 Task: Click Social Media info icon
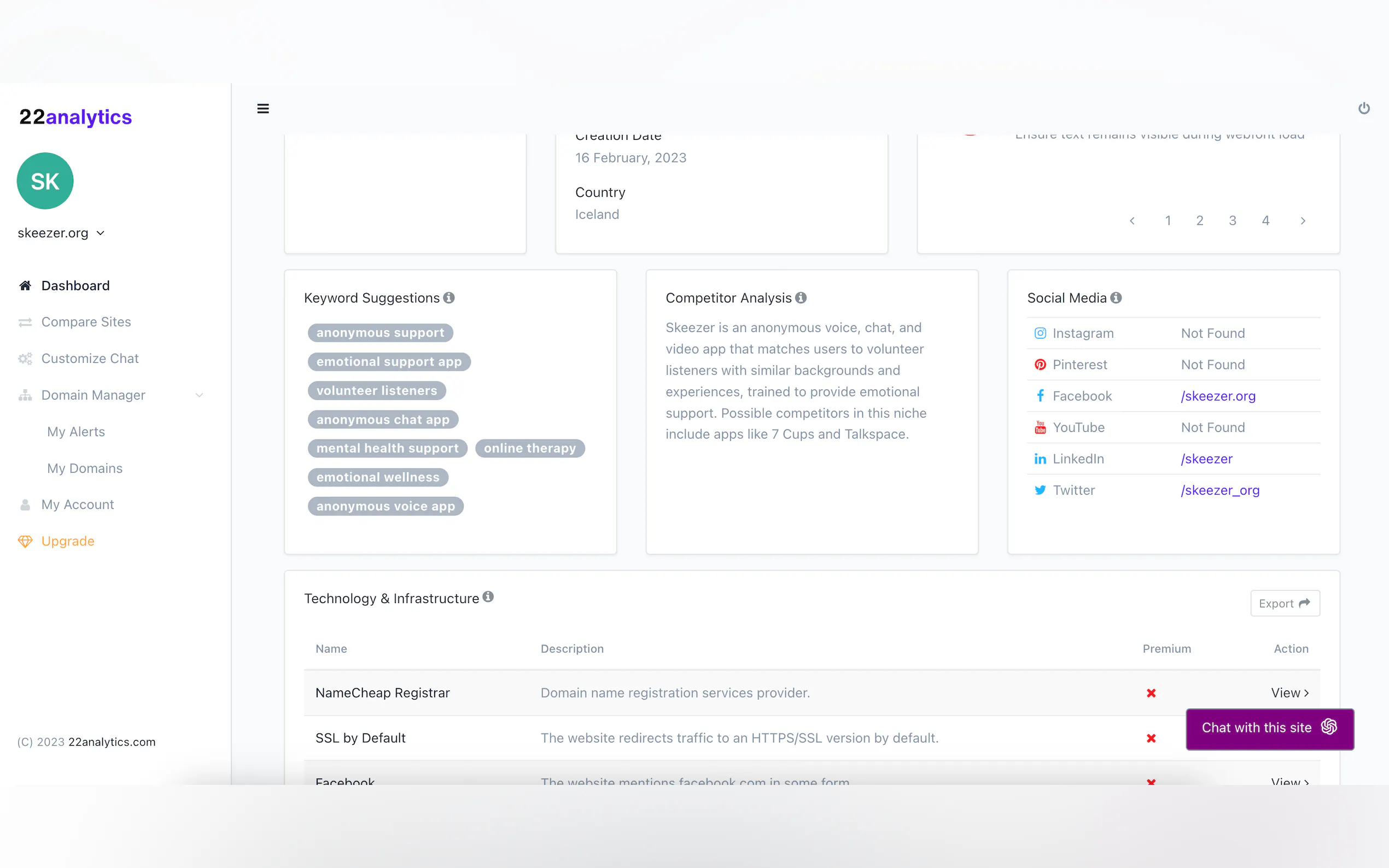pyautogui.click(x=1116, y=297)
